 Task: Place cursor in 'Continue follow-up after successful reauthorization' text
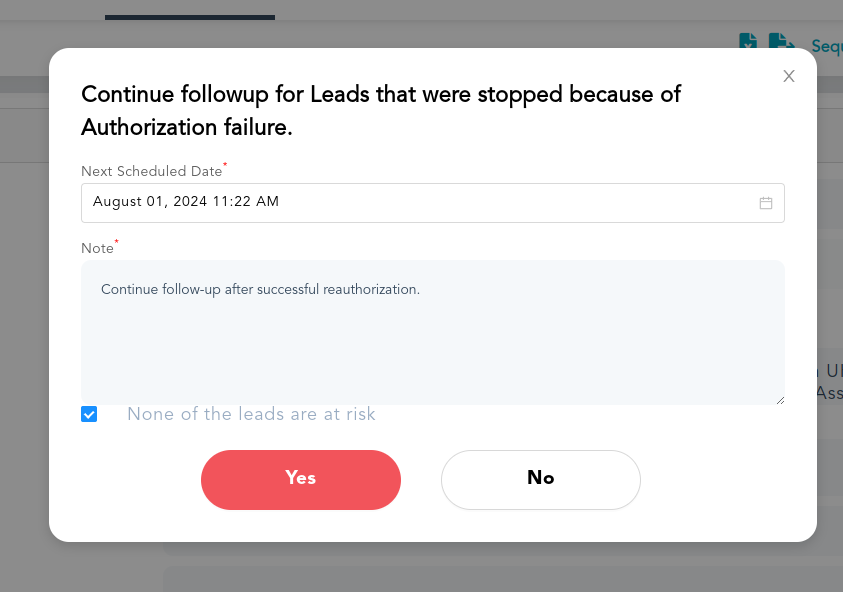[x=260, y=290]
